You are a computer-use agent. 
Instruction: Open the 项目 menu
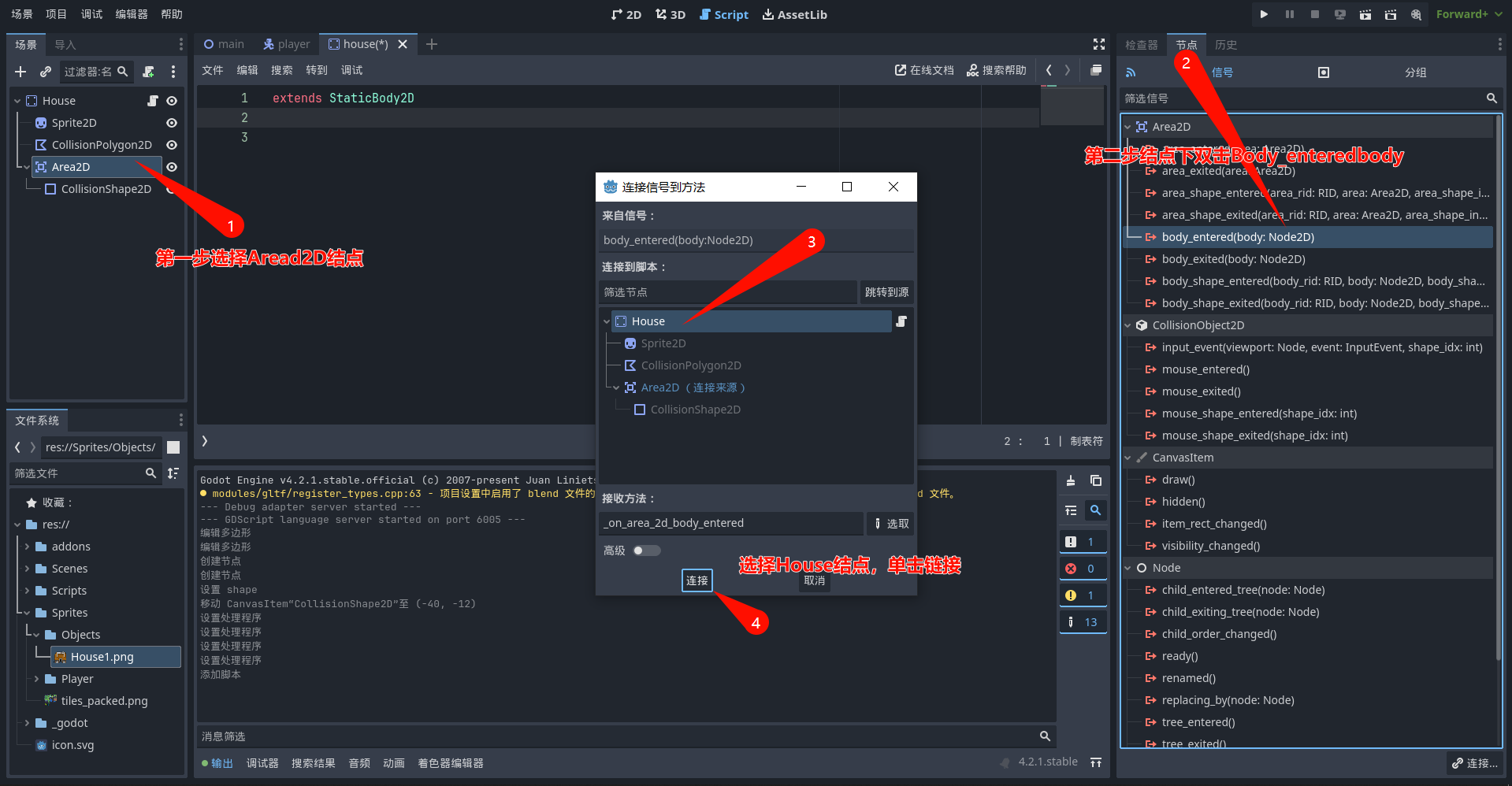57,14
